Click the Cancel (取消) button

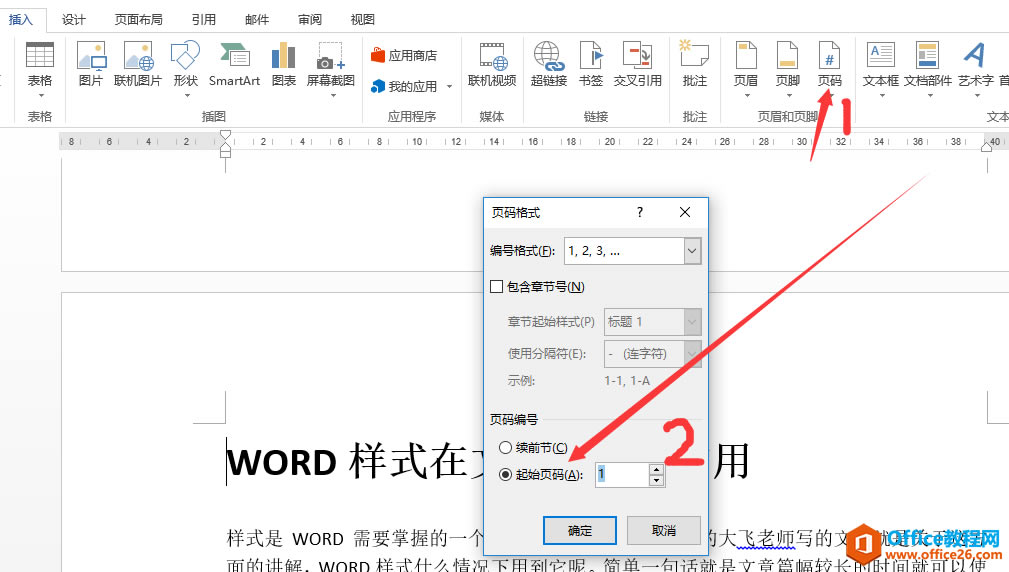[663, 530]
